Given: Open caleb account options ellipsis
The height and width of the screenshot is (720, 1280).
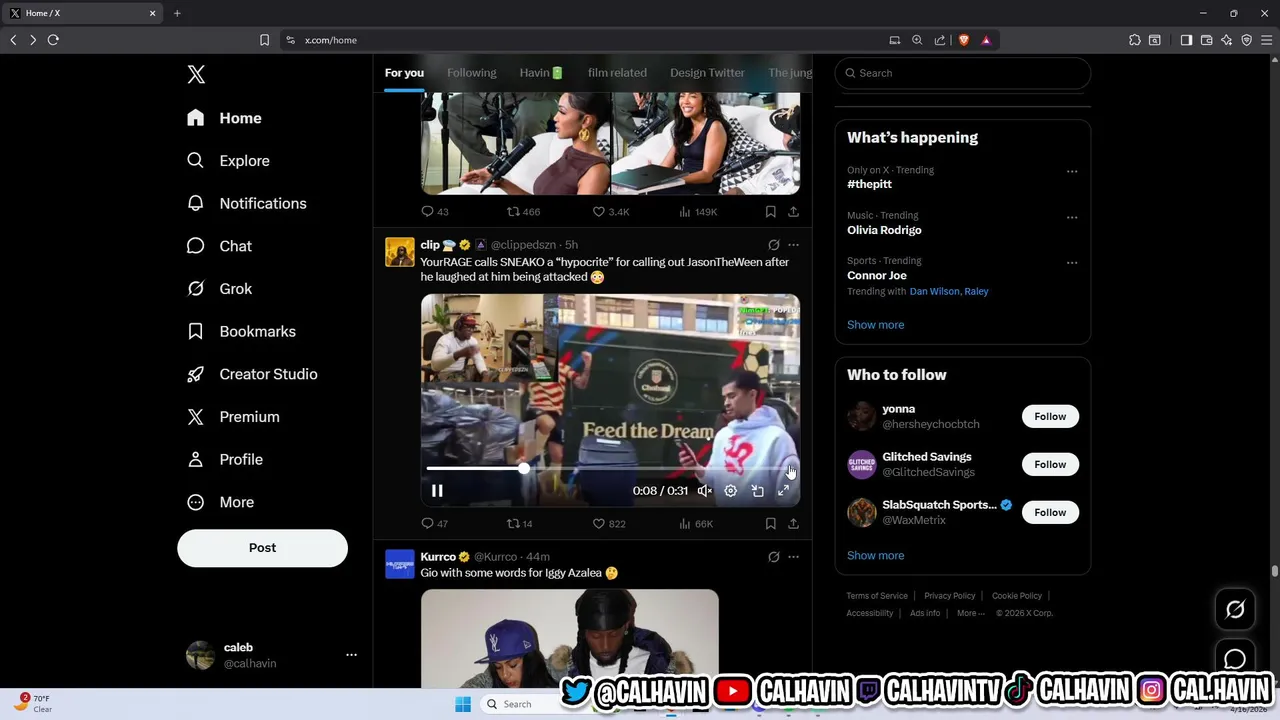Looking at the screenshot, I should (351, 655).
